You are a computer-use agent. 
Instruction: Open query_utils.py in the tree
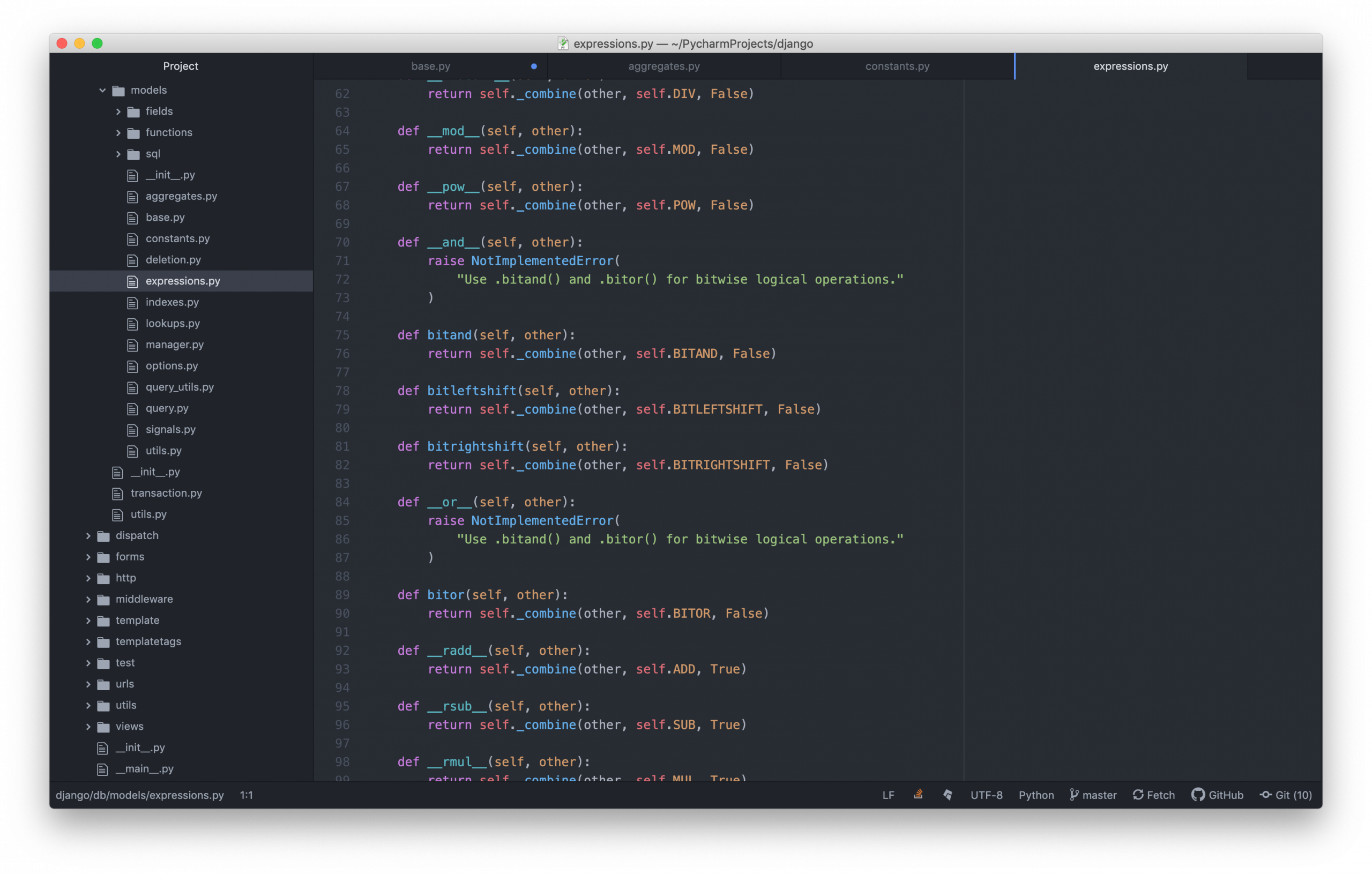coord(180,387)
